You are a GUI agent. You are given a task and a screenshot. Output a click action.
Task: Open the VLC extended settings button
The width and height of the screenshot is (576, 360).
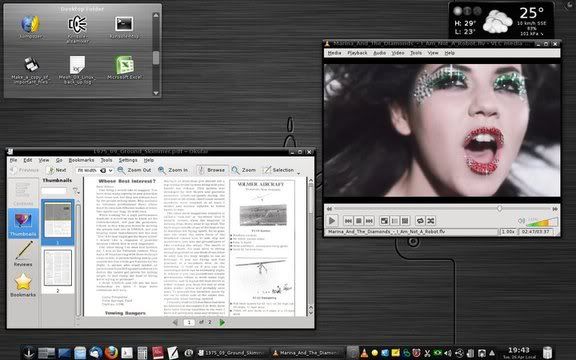pos(405,220)
